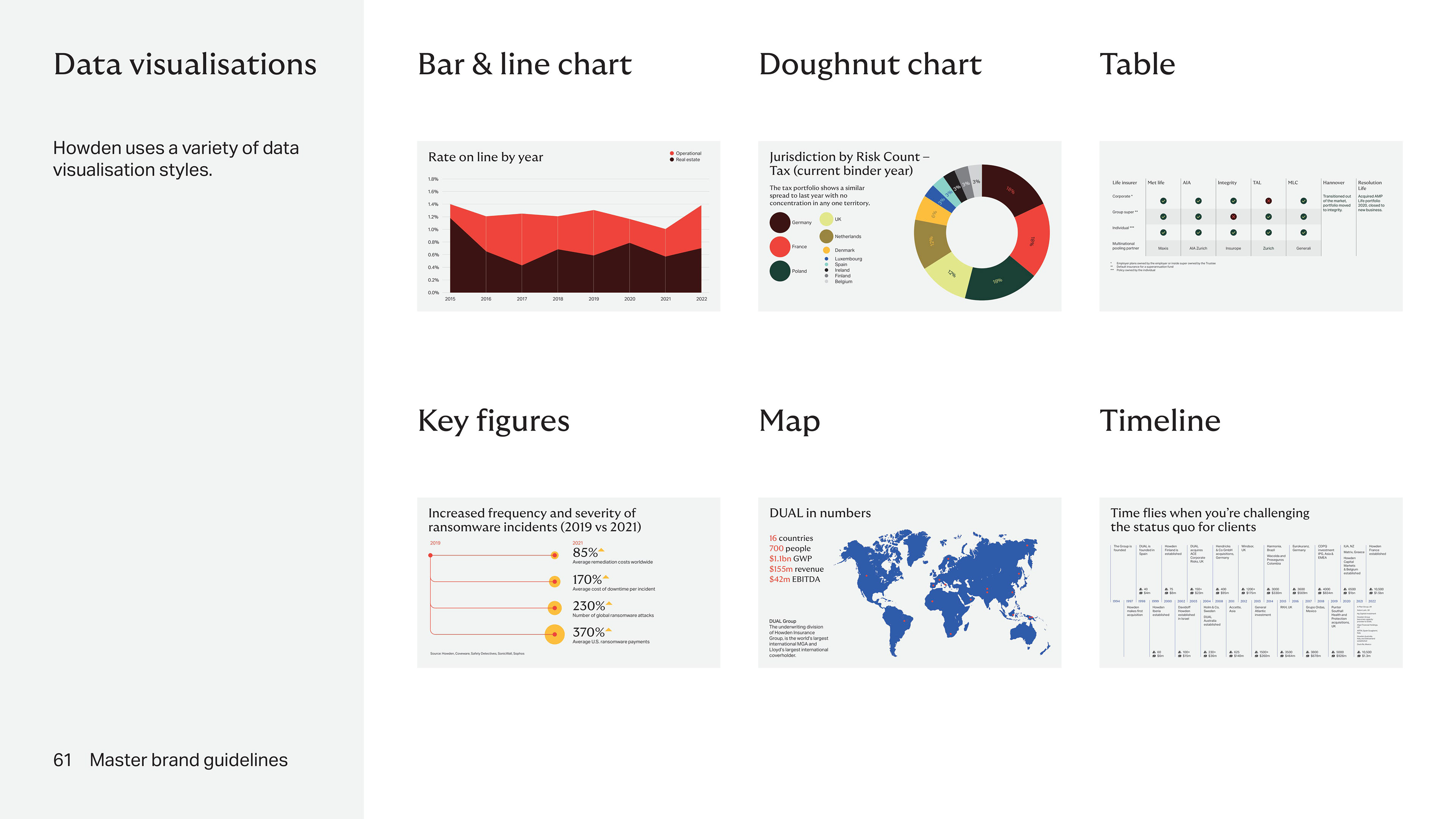Viewport: 1456px width, 819px height.
Task: Click the France red legend circle
Action: click(x=780, y=246)
